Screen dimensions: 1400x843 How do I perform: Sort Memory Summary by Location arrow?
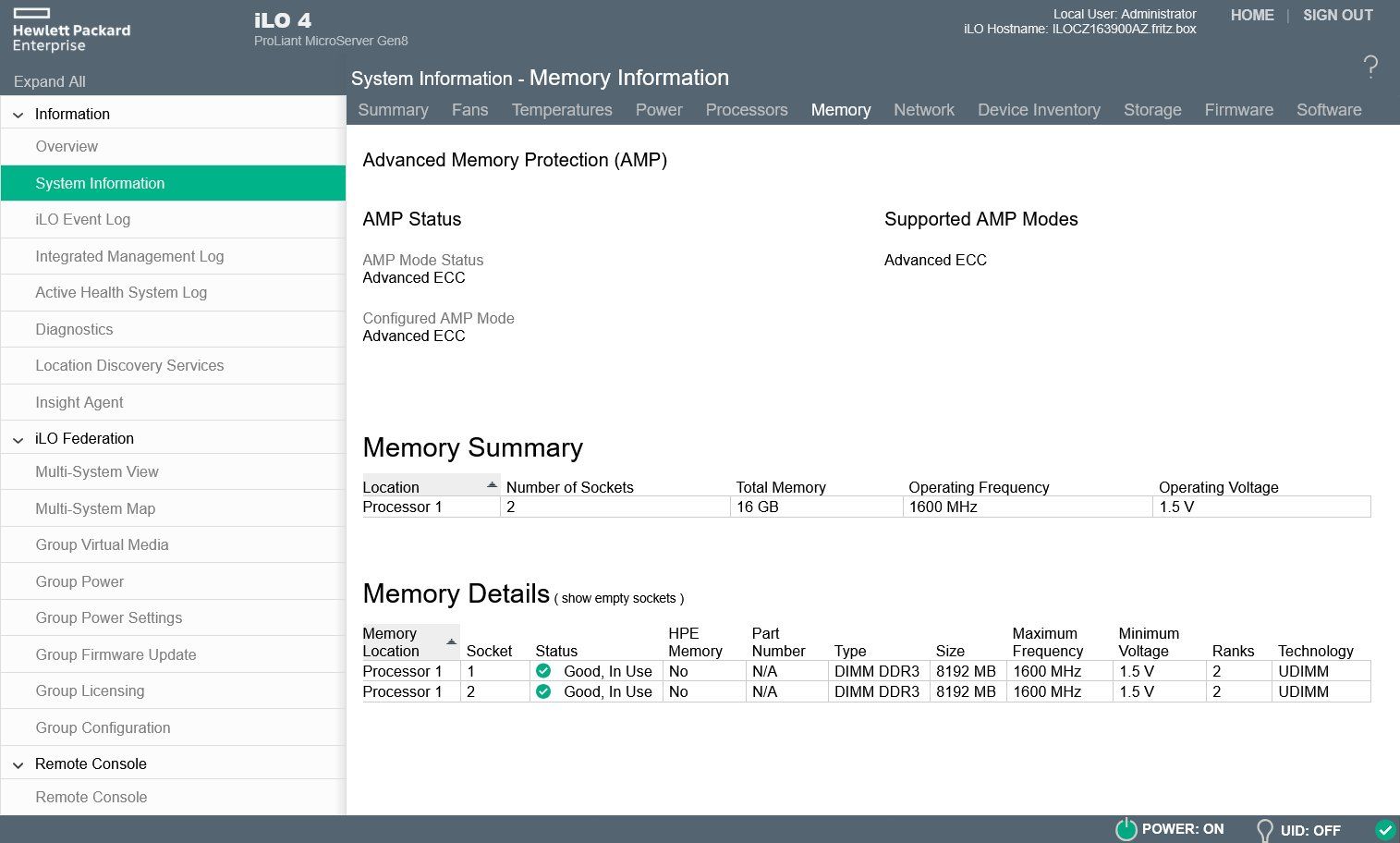tap(492, 485)
